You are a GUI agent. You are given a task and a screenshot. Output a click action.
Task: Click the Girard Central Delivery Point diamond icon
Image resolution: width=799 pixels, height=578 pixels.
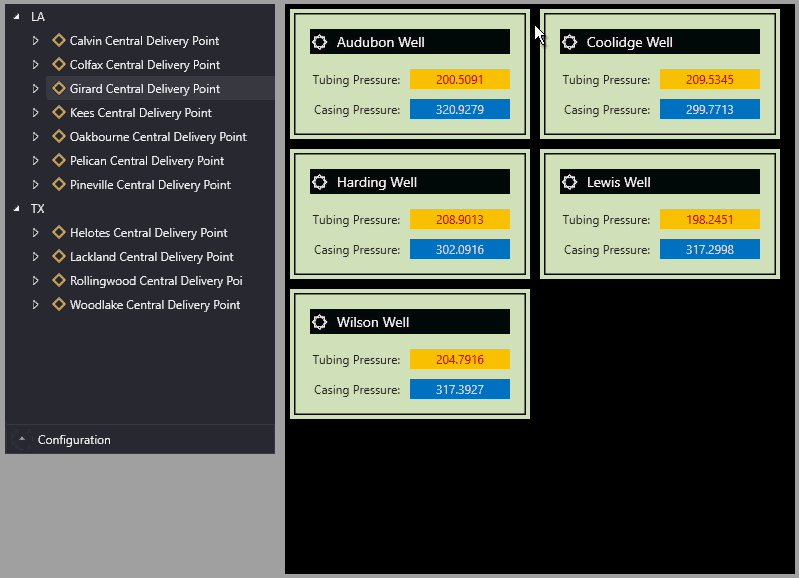coord(59,88)
